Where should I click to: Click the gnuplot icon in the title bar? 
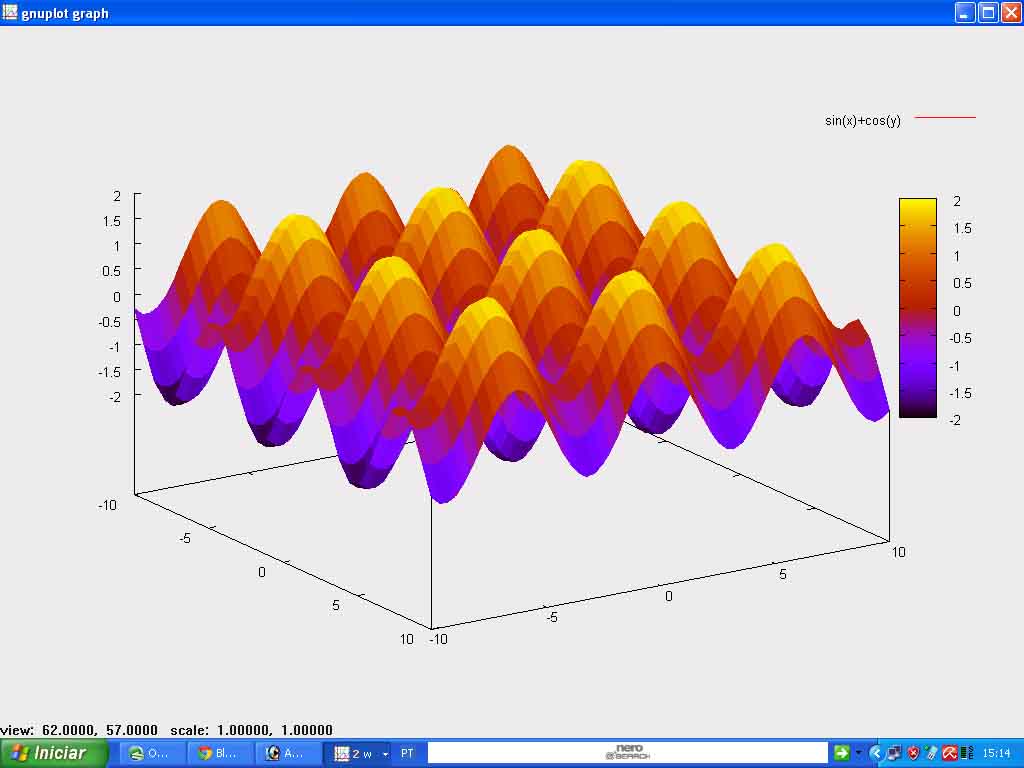pyautogui.click(x=11, y=13)
